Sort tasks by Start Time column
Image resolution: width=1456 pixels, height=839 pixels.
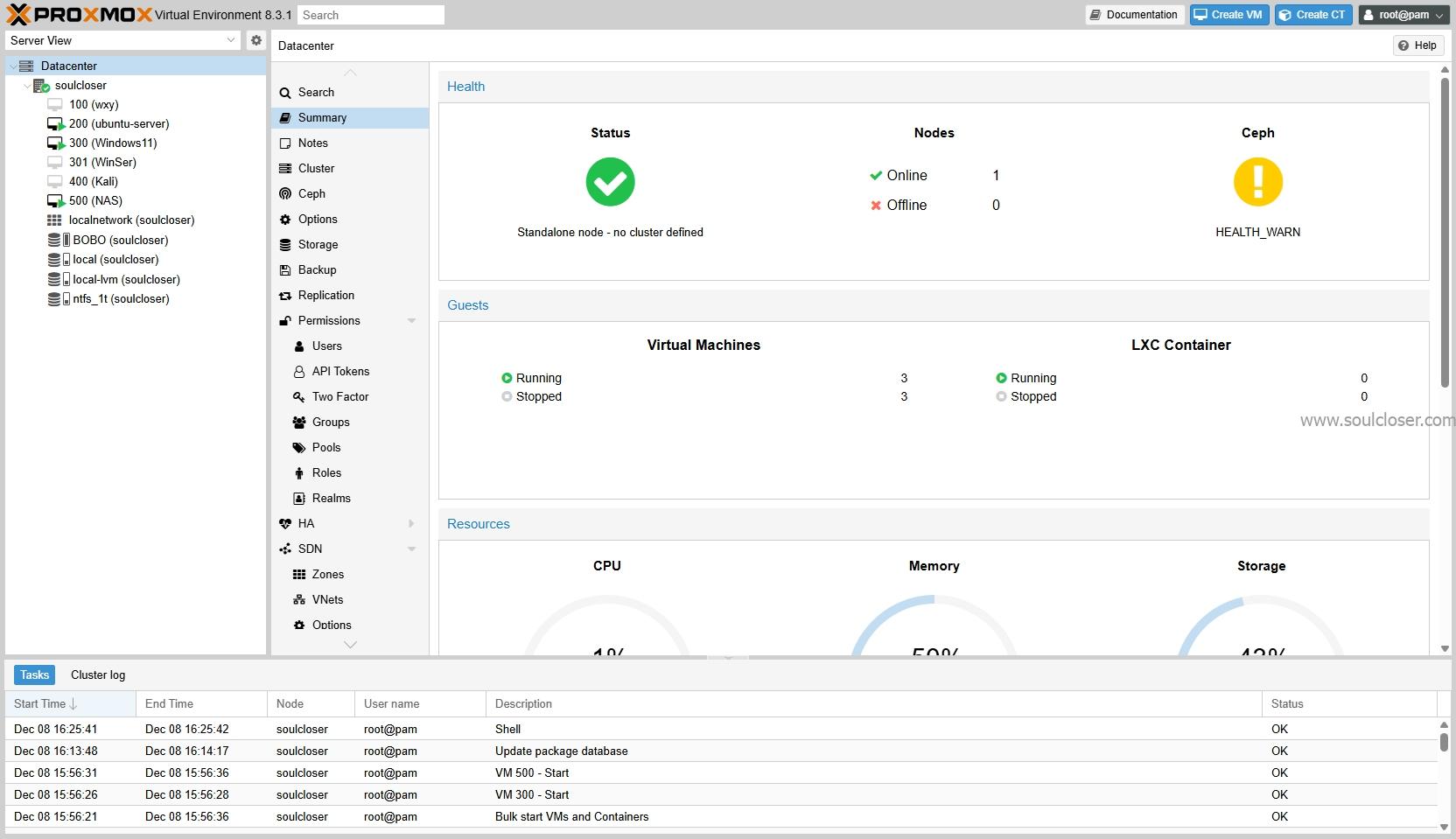[x=70, y=703]
